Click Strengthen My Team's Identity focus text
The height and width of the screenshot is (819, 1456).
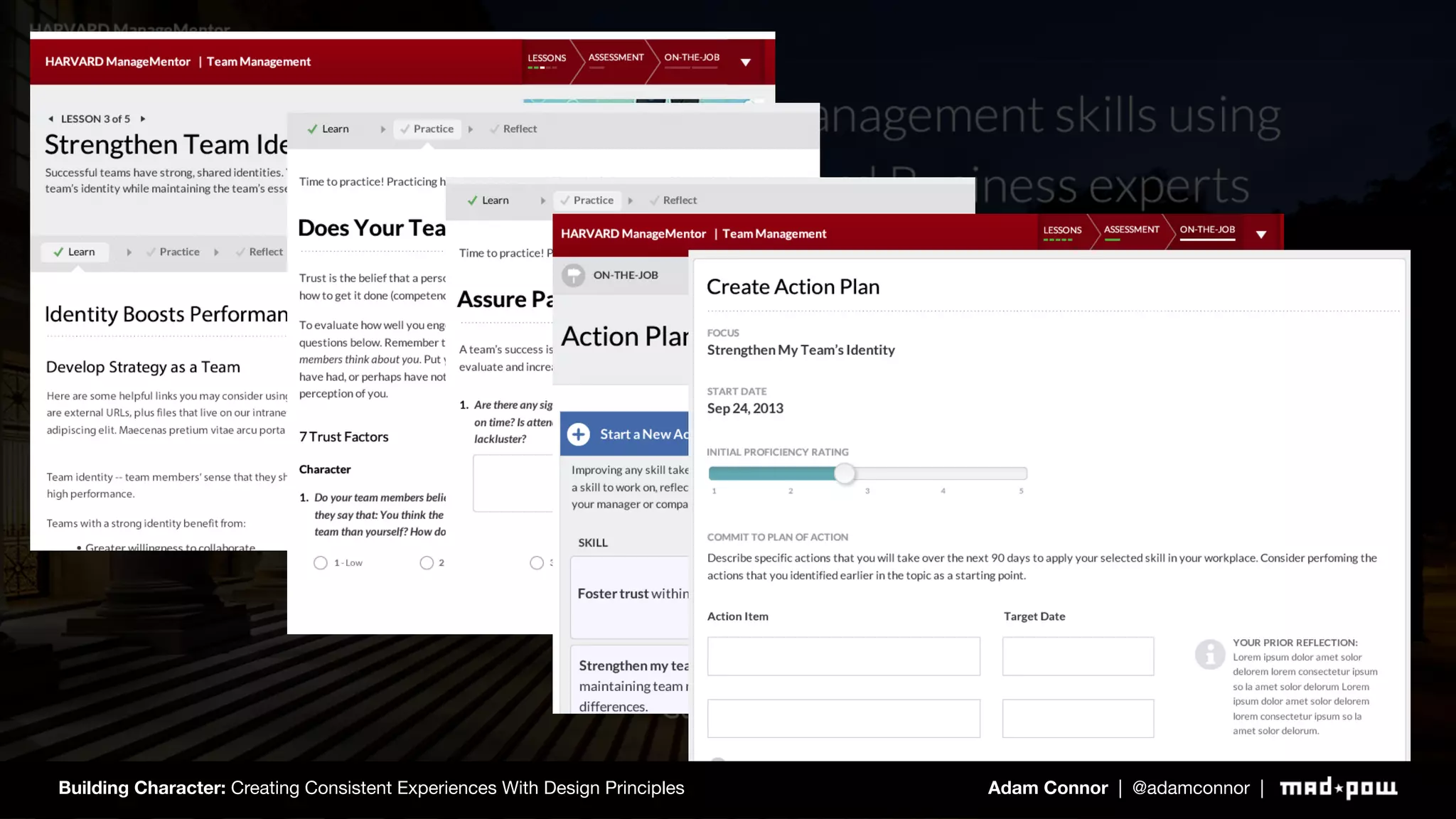pos(801,350)
